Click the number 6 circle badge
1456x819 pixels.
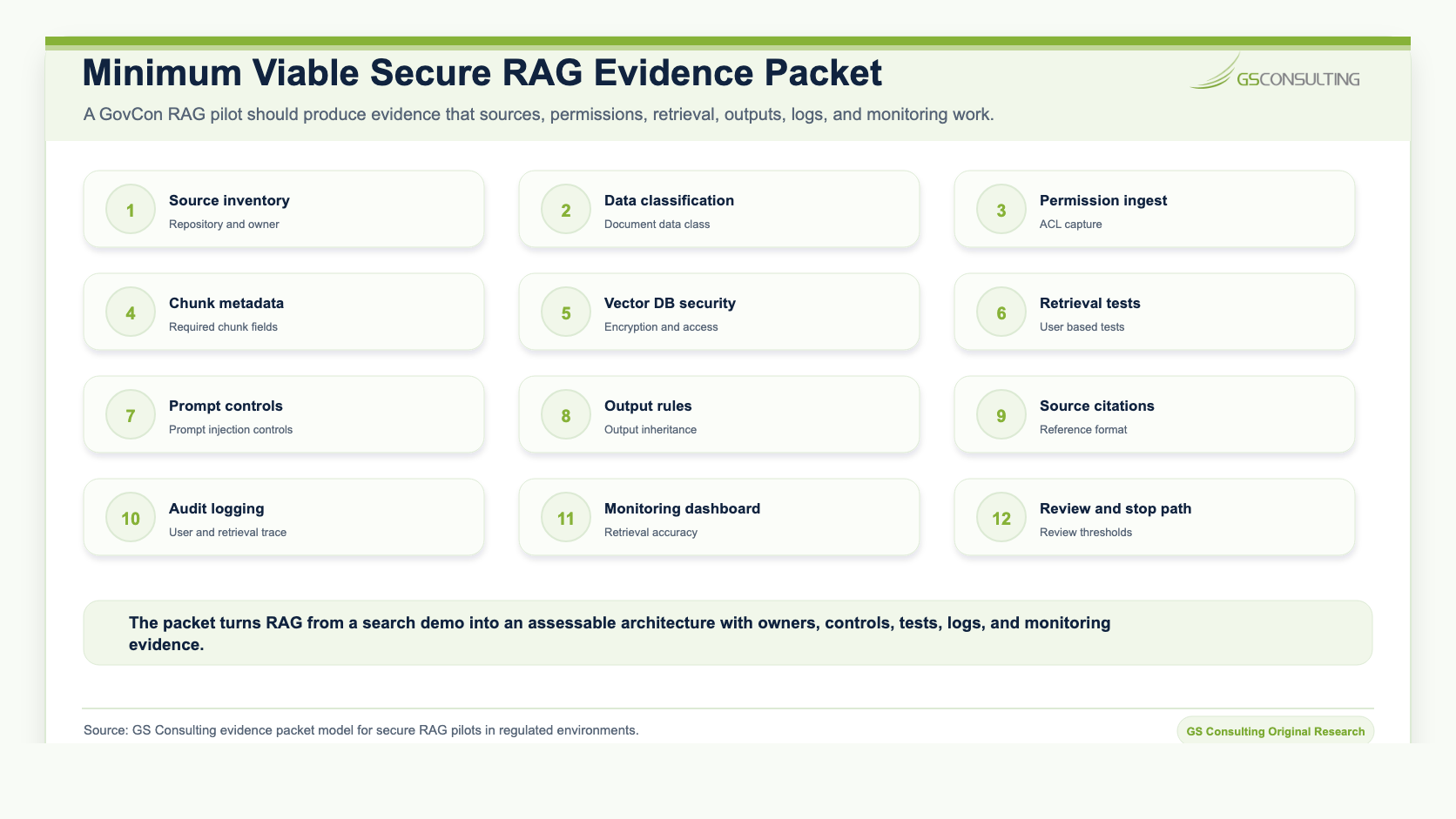pyautogui.click(x=1001, y=312)
